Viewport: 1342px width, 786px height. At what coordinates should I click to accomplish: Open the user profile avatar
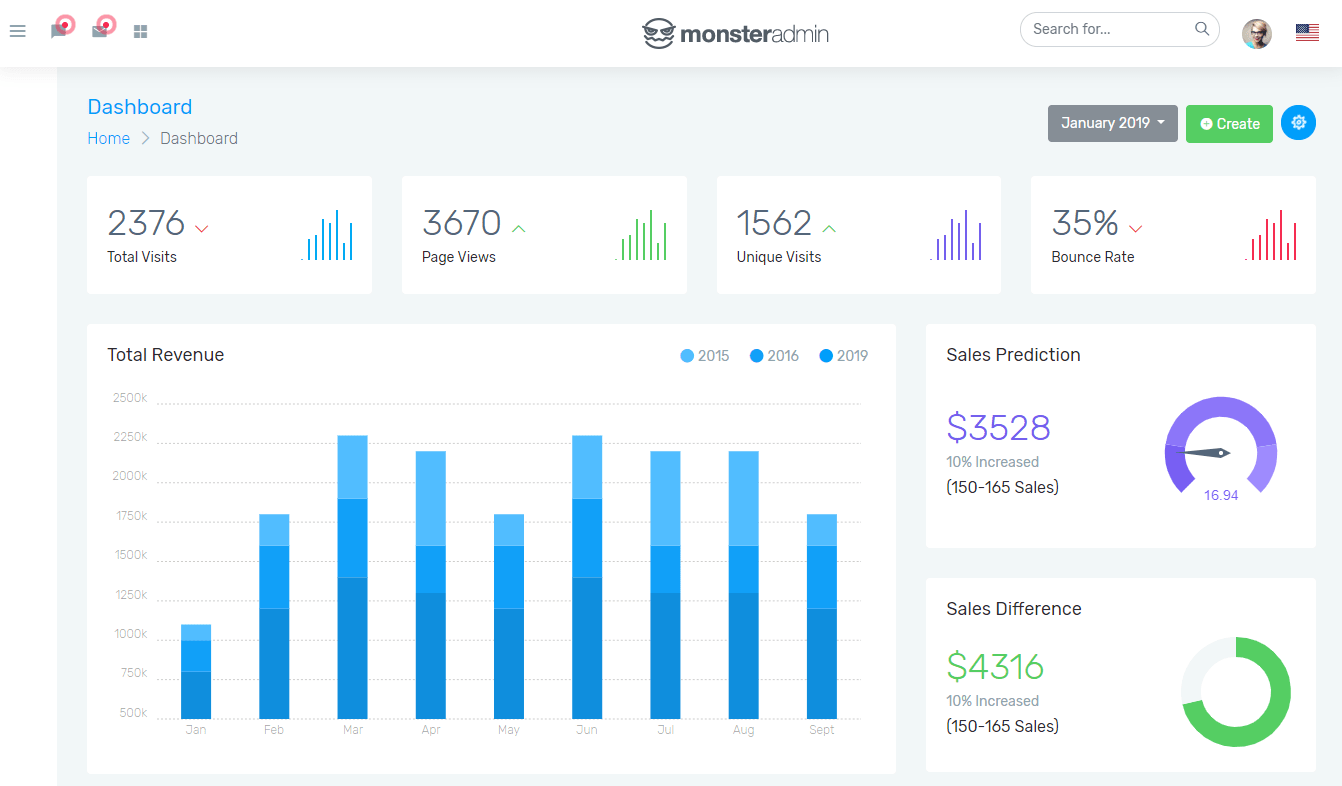1257,33
